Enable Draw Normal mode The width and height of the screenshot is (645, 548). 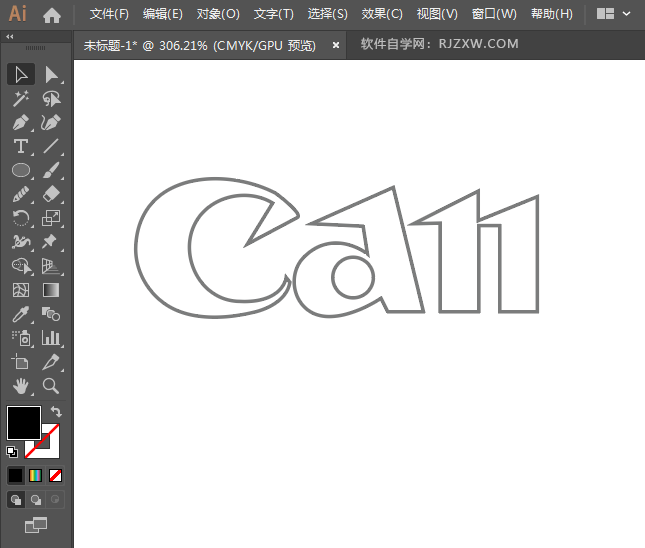click(x=16, y=500)
